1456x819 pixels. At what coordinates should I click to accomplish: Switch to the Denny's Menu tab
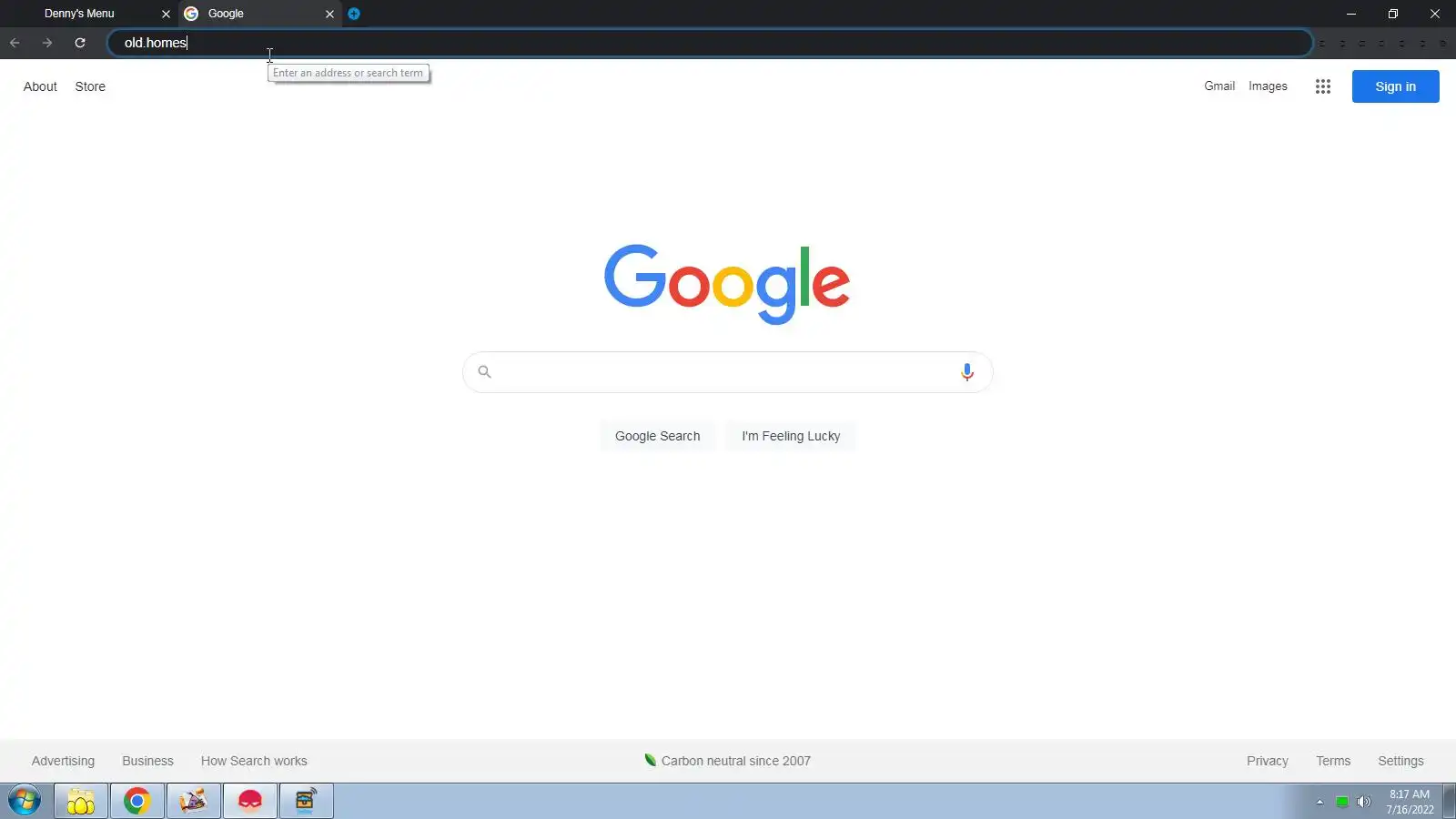(x=79, y=14)
